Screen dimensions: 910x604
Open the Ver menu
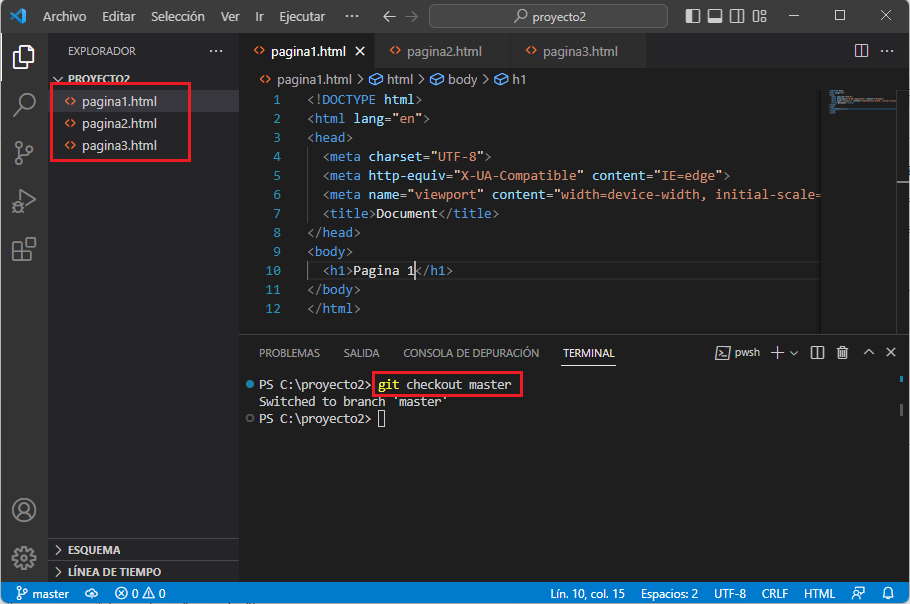click(230, 16)
